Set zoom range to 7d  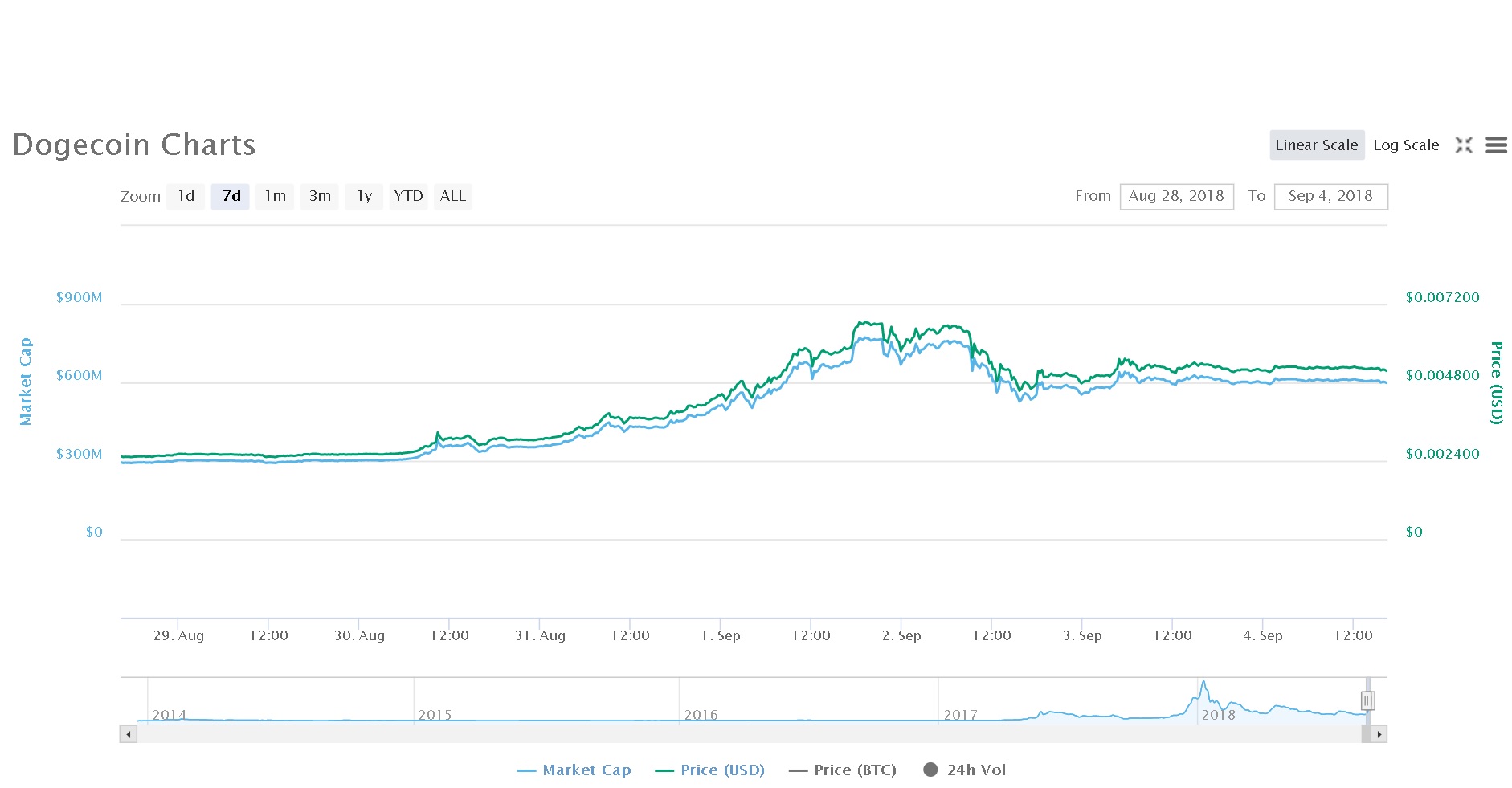click(x=231, y=196)
